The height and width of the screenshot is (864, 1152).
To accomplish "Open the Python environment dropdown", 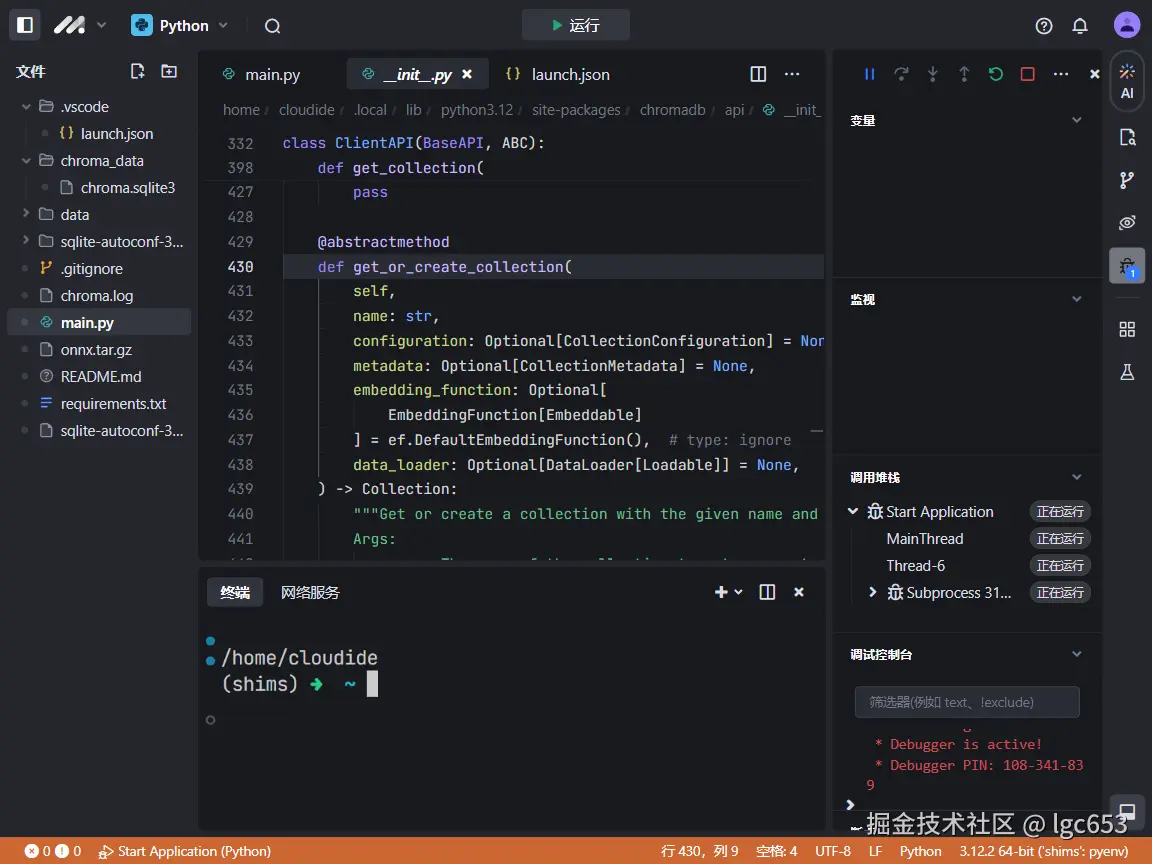I will (180, 25).
